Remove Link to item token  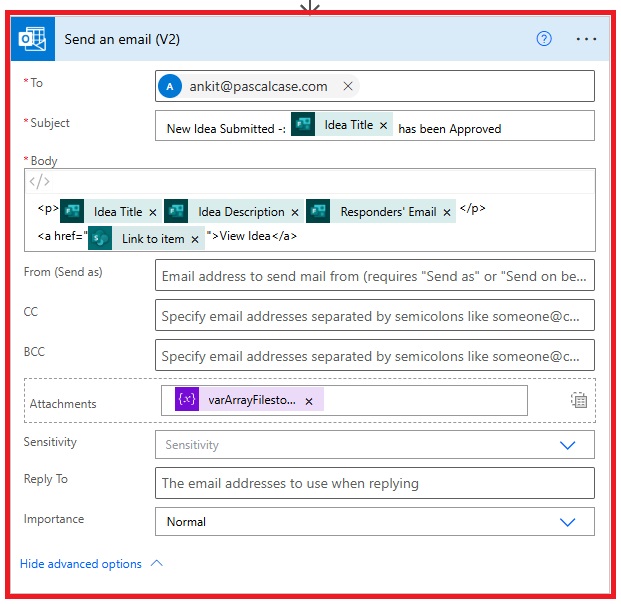click(x=196, y=239)
